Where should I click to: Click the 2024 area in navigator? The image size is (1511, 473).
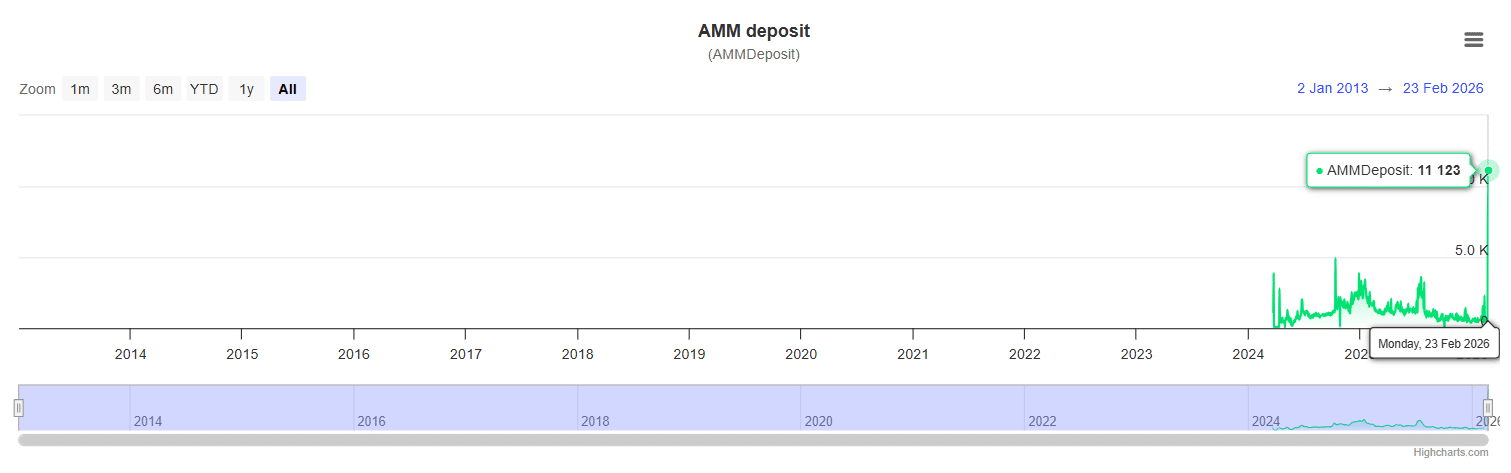1266,421
